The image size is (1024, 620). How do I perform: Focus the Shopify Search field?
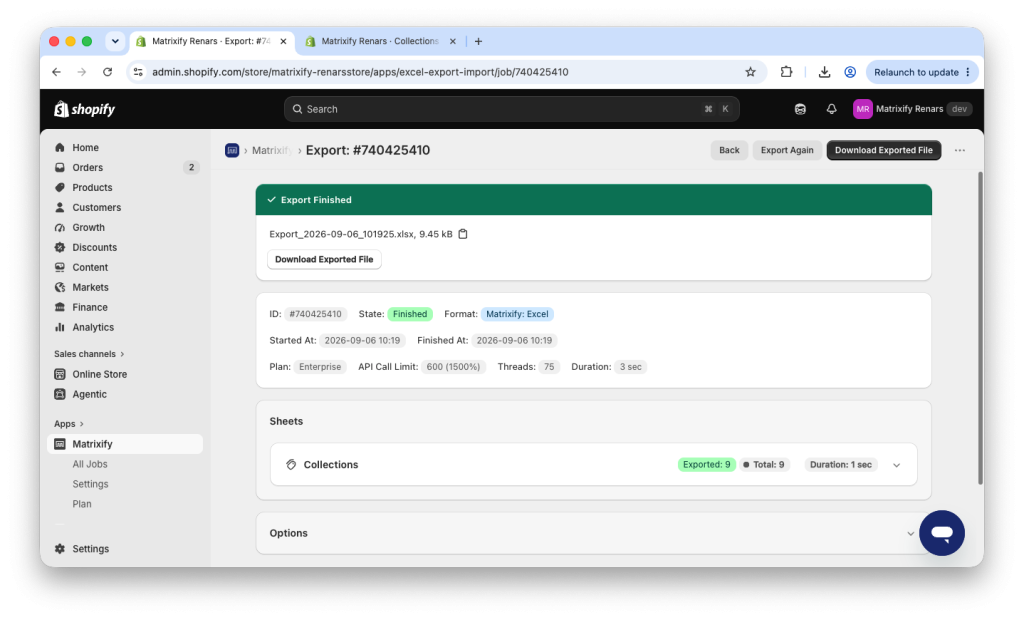(511, 109)
